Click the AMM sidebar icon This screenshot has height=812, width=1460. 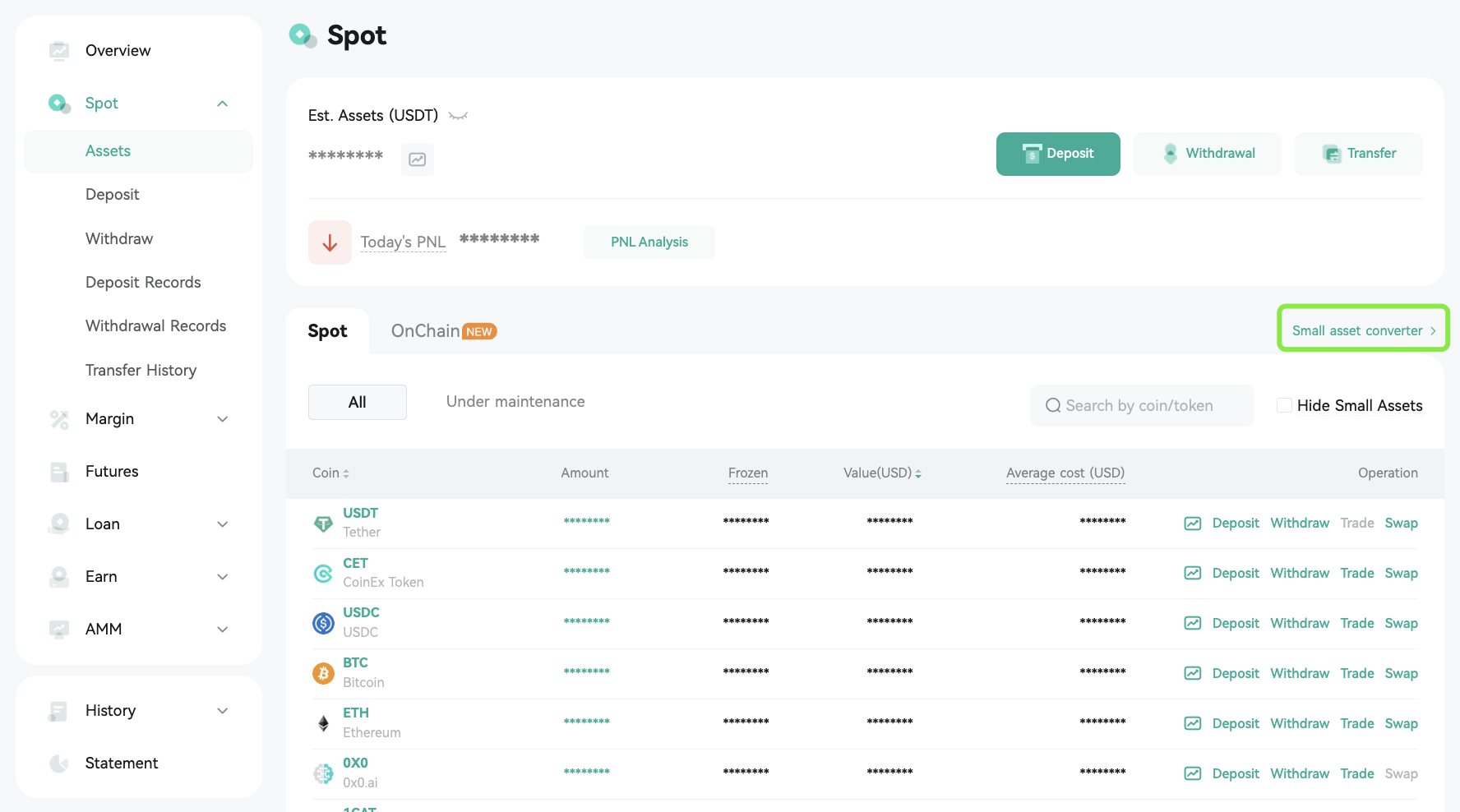59,630
